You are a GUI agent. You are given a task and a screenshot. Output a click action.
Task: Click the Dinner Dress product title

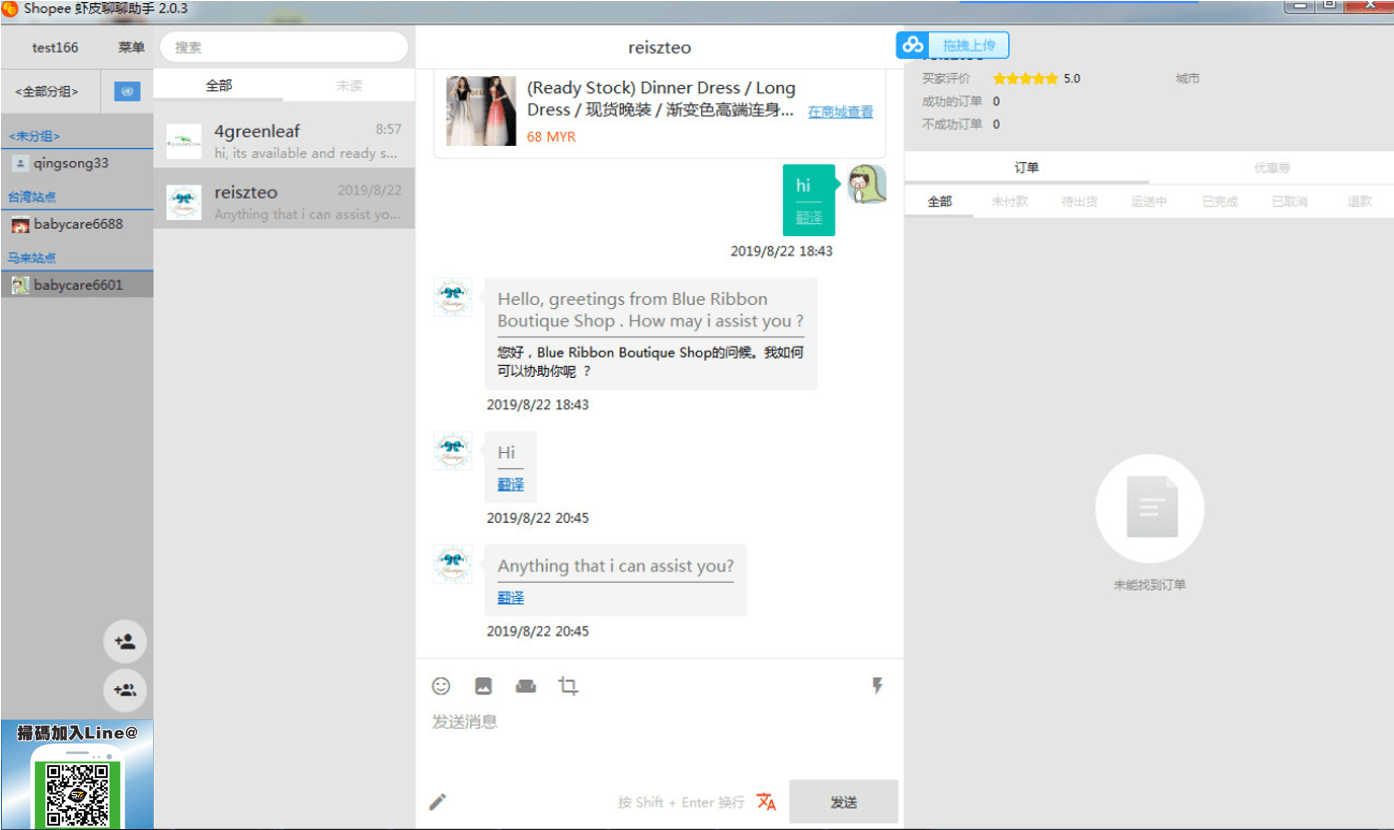[x=661, y=98]
